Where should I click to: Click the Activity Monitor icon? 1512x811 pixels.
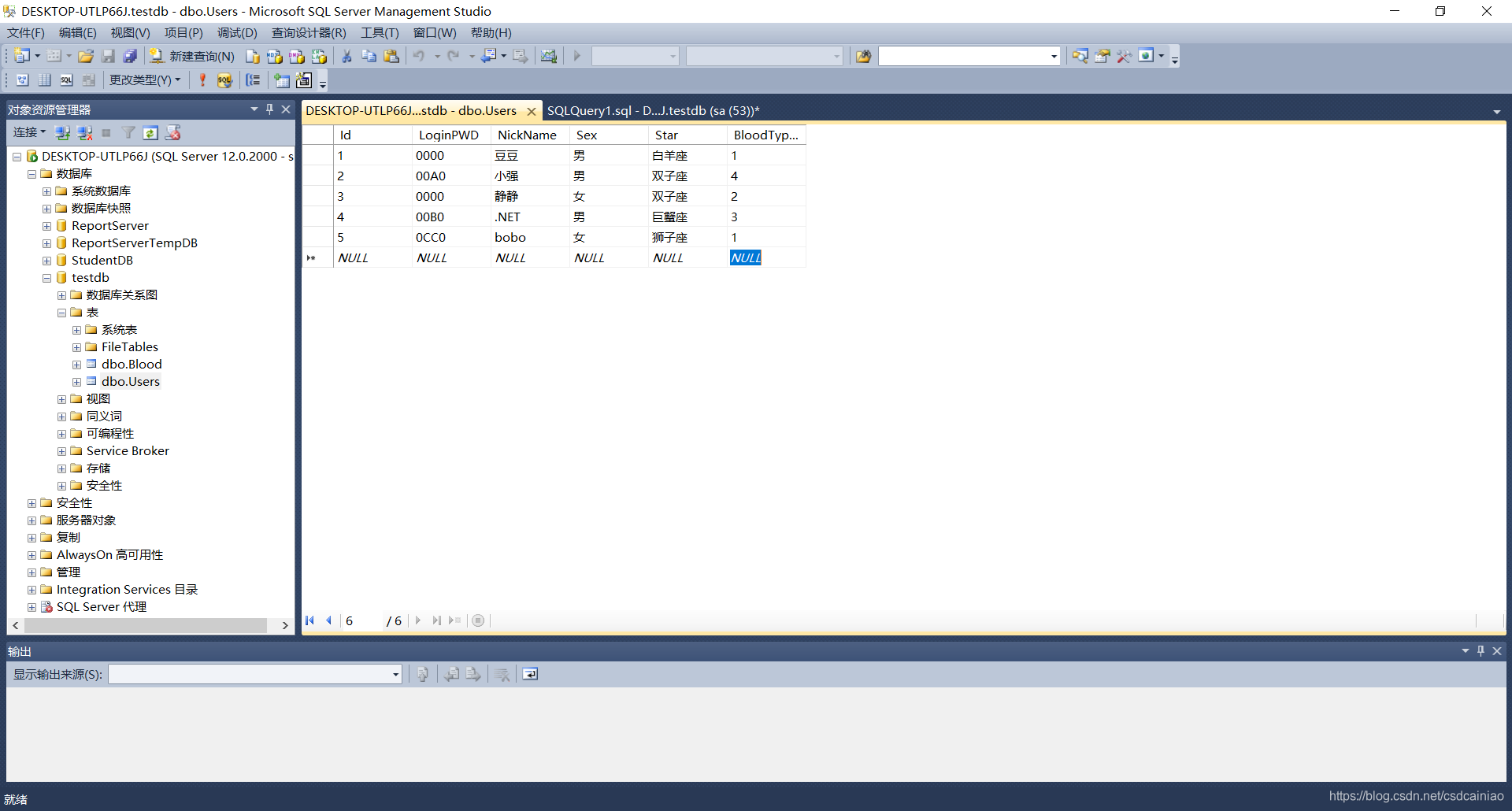pyautogui.click(x=549, y=56)
